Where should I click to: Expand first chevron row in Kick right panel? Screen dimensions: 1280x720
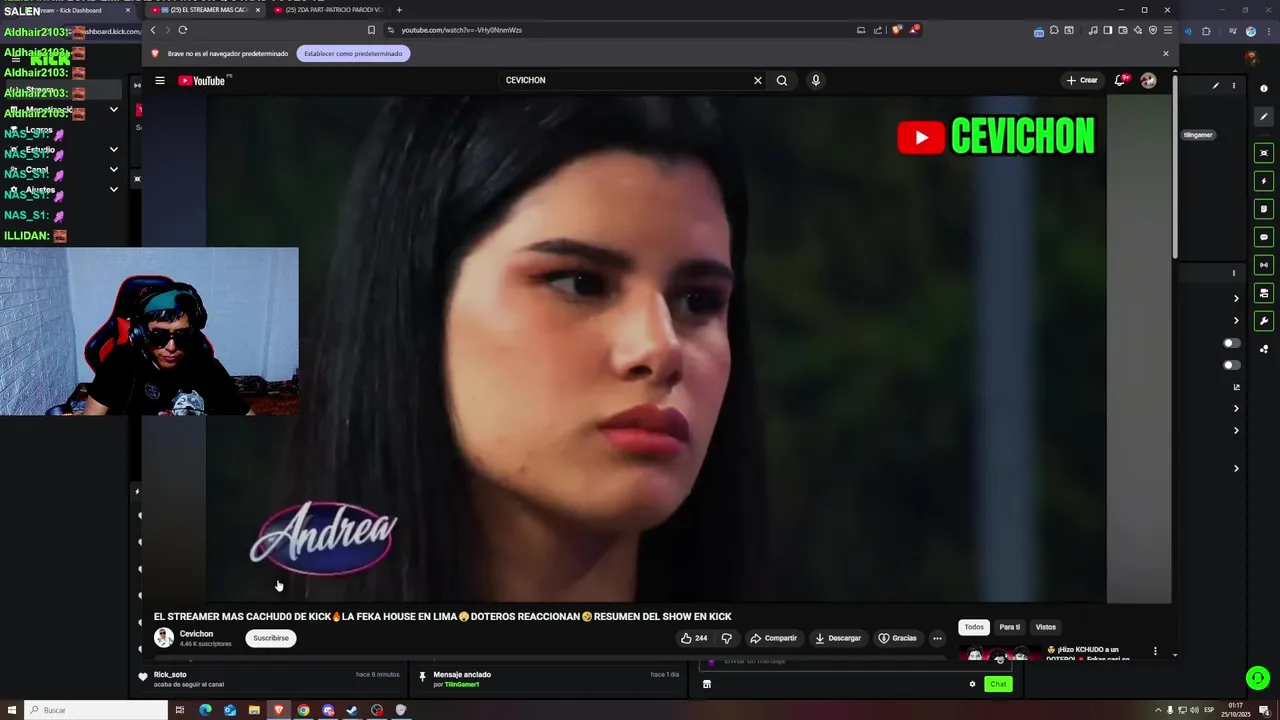(1236, 298)
